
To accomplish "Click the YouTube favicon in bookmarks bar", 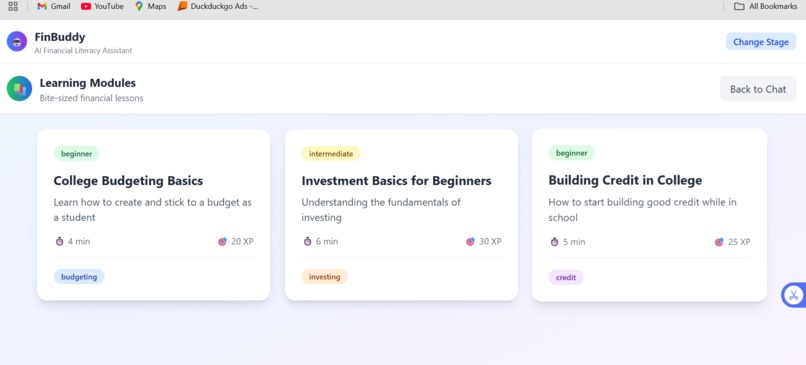I will [86, 7].
